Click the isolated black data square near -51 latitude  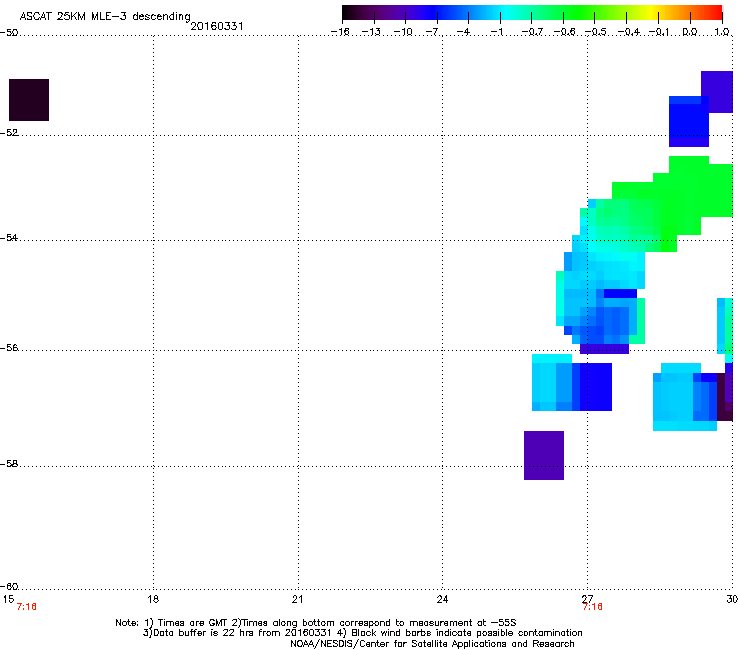(x=29, y=100)
